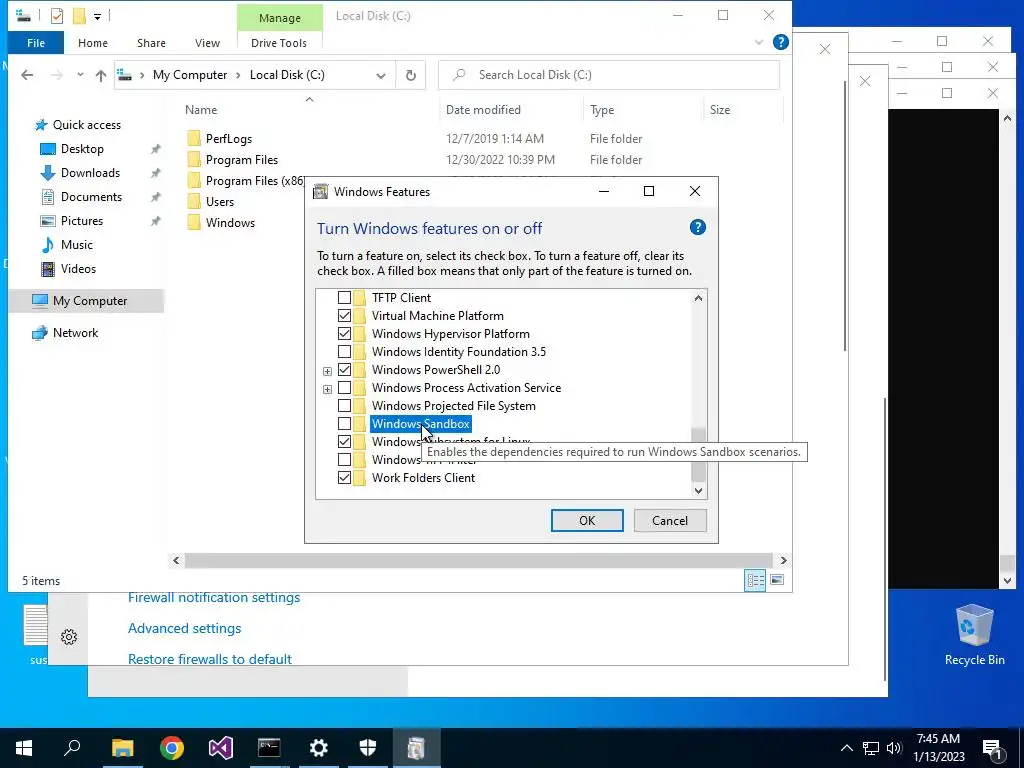This screenshot has height=768, width=1024.
Task: Select the Manage contextual tab
Action: [280, 18]
